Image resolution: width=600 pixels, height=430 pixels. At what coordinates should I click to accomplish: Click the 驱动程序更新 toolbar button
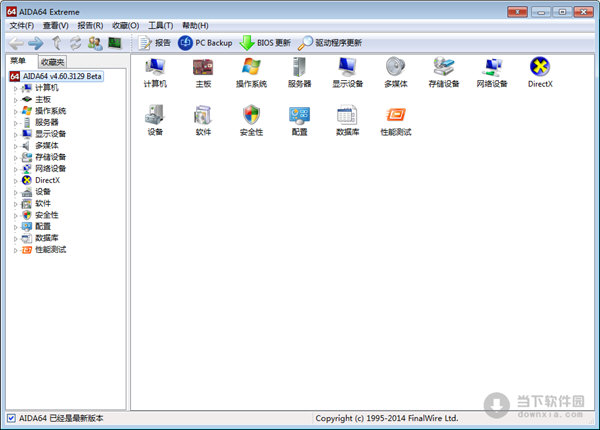pyautogui.click(x=330, y=43)
